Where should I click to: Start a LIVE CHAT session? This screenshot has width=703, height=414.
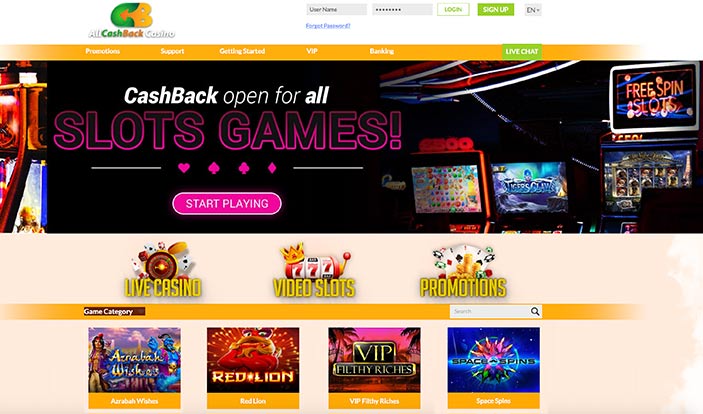tap(522, 52)
